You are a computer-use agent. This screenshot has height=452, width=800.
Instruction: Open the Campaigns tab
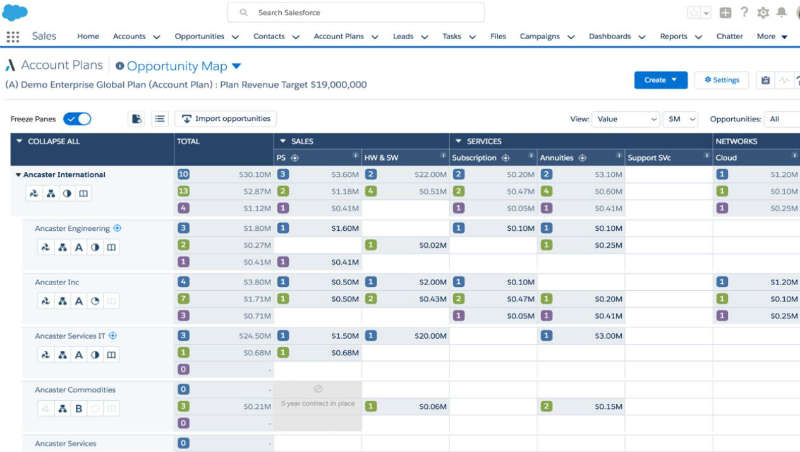540,36
